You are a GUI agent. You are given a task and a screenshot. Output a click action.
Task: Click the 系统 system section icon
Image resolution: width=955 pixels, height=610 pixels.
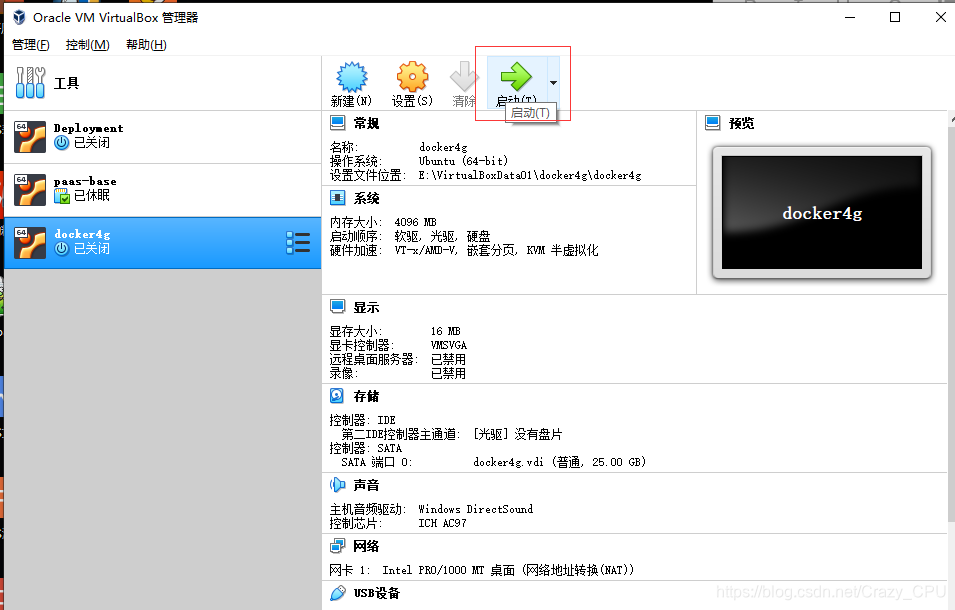tap(337, 198)
